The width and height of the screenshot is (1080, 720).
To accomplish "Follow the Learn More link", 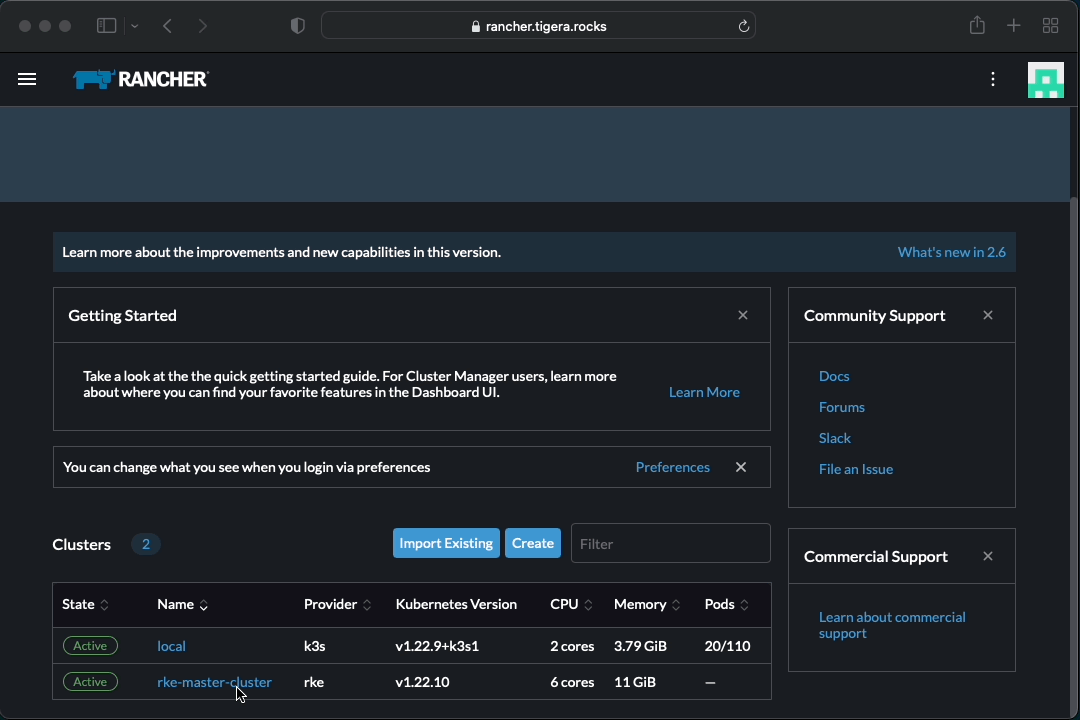I will tap(704, 392).
